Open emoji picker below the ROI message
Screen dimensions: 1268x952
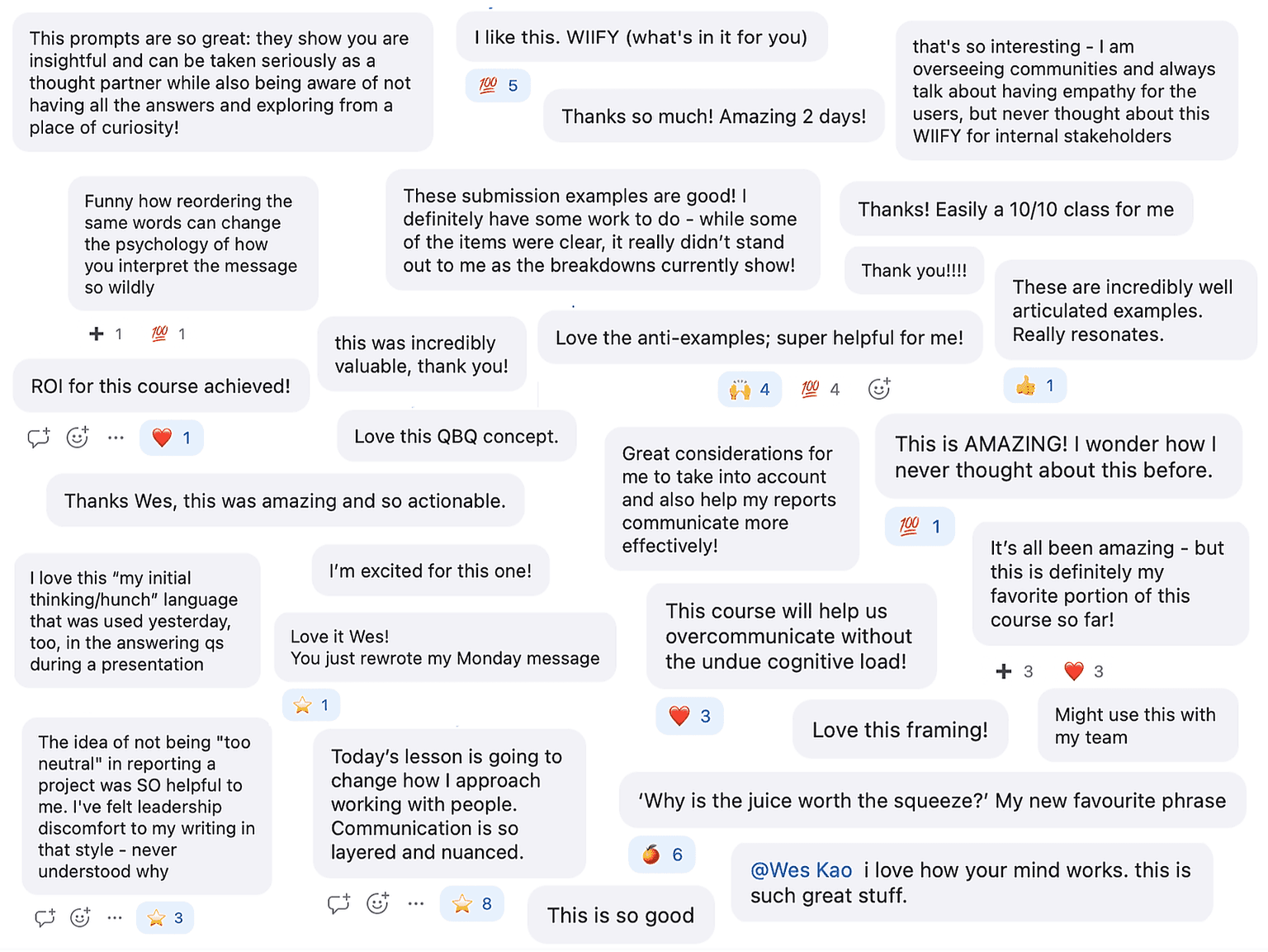tap(78, 438)
